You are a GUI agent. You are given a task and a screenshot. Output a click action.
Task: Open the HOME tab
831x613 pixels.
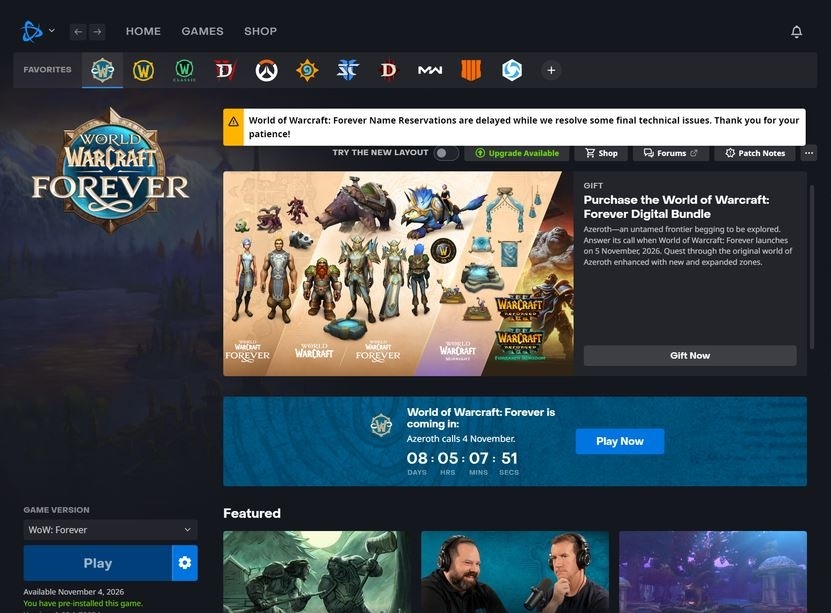coord(143,31)
